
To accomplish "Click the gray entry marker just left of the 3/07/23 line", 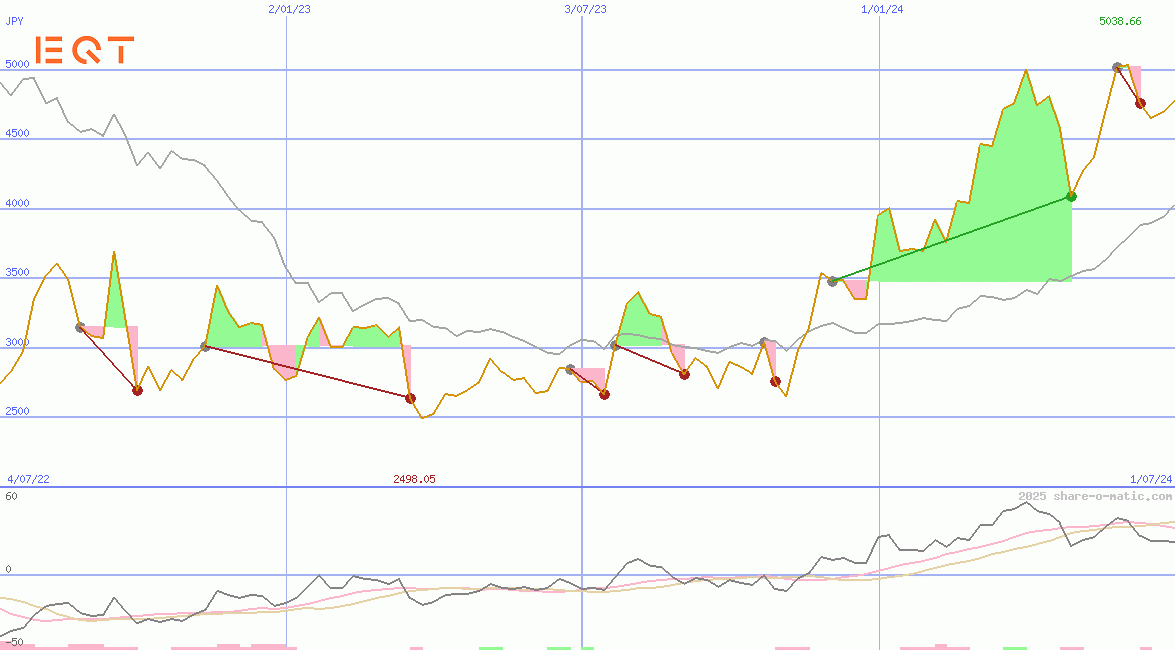I will click(x=570, y=370).
